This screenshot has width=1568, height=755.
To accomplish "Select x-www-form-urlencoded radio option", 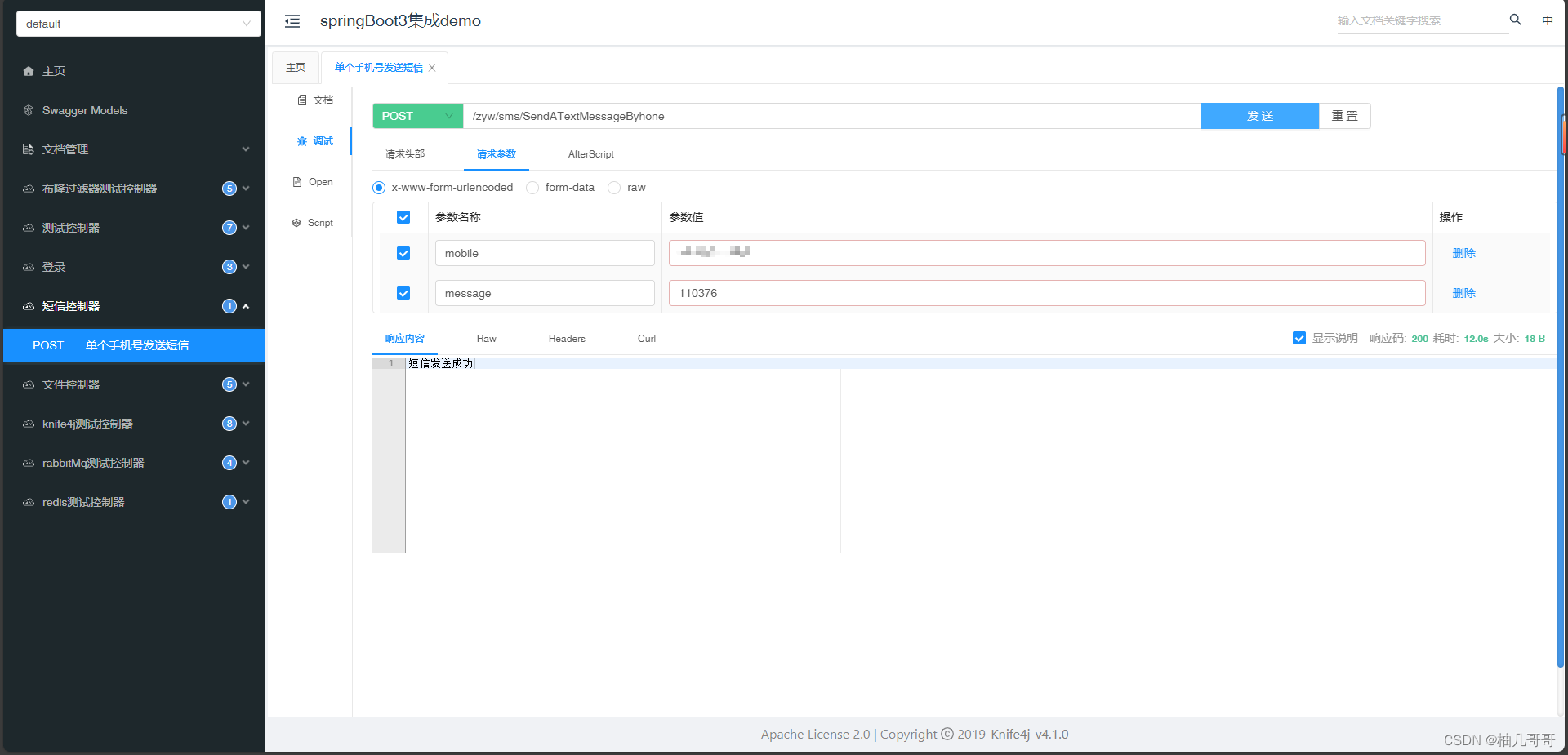I will [x=379, y=188].
